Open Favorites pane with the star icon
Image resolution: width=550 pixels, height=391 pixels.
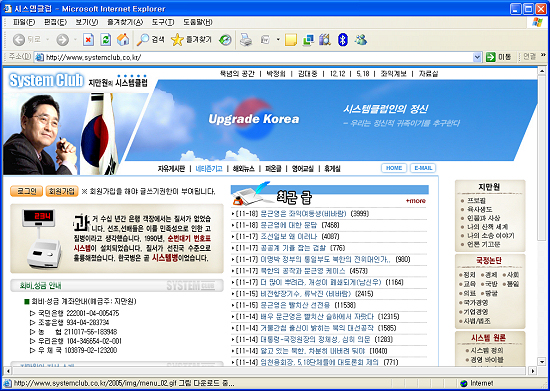pyautogui.click(x=191, y=40)
